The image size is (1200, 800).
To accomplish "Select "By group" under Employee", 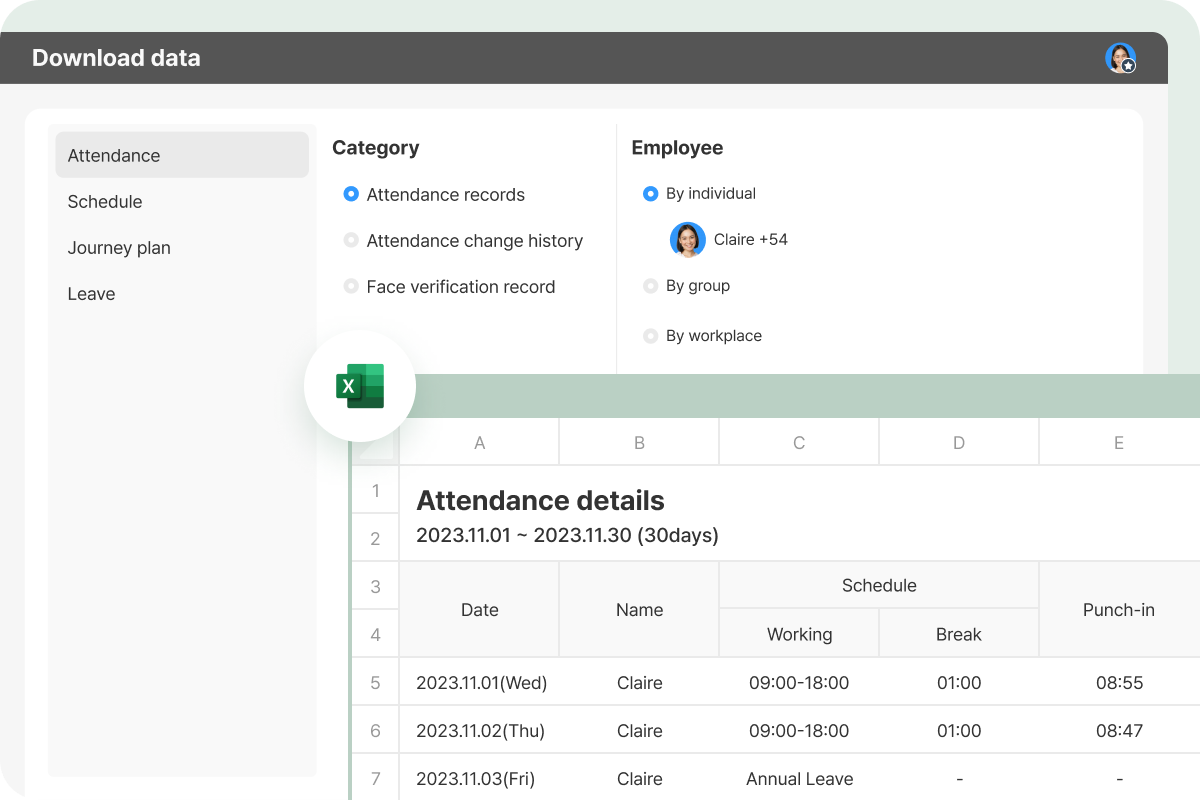I will click(651, 285).
